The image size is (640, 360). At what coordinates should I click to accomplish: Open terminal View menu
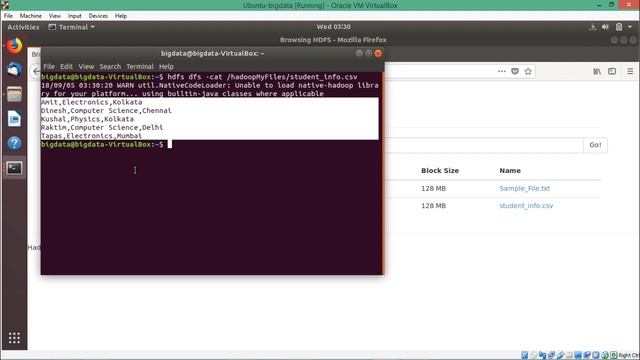pyautogui.click(x=86, y=66)
